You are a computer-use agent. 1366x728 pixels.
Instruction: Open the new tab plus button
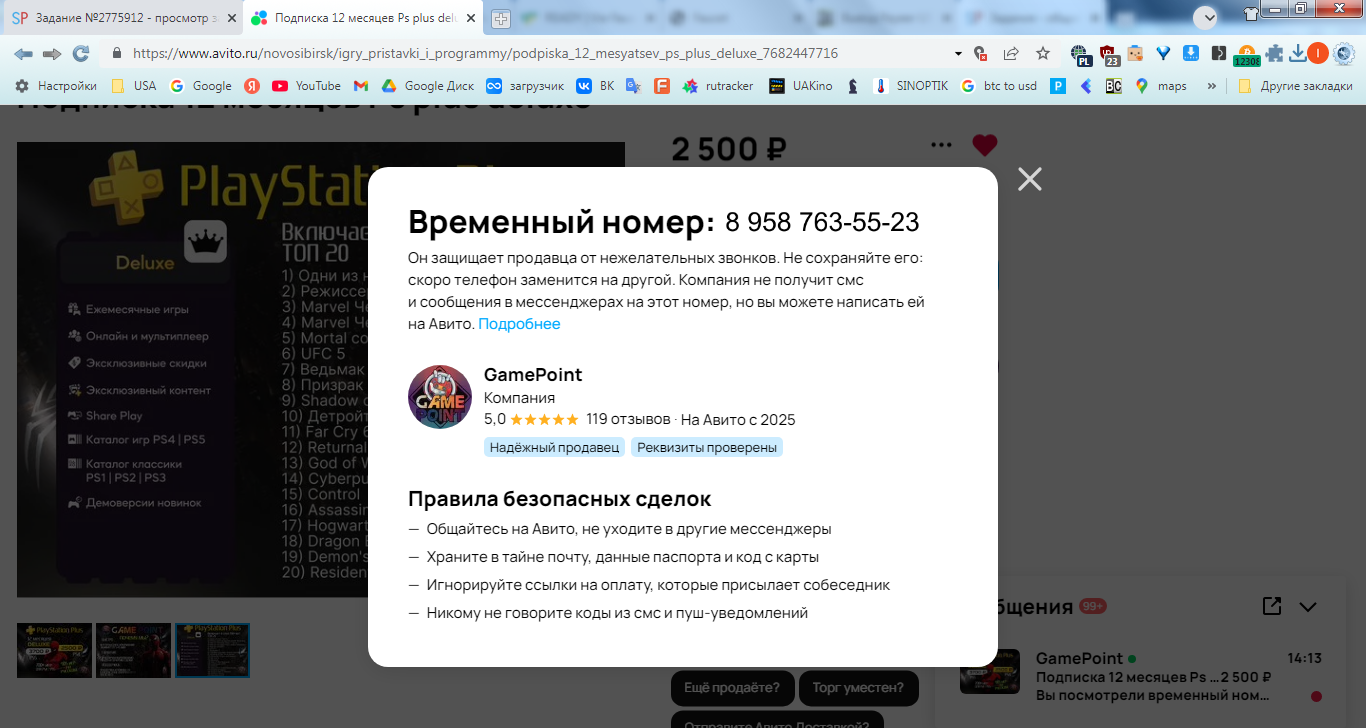[x=500, y=19]
